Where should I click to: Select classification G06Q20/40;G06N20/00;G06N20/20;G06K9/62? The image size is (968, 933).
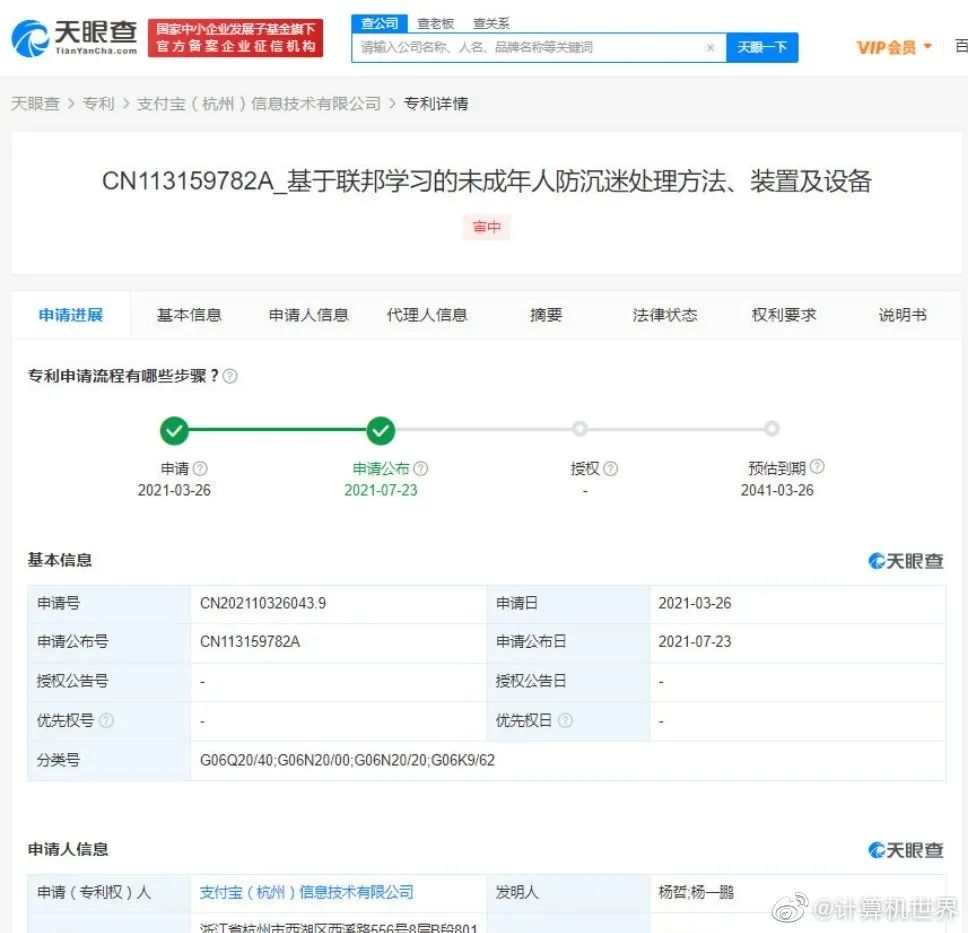click(x=348, y=760)
